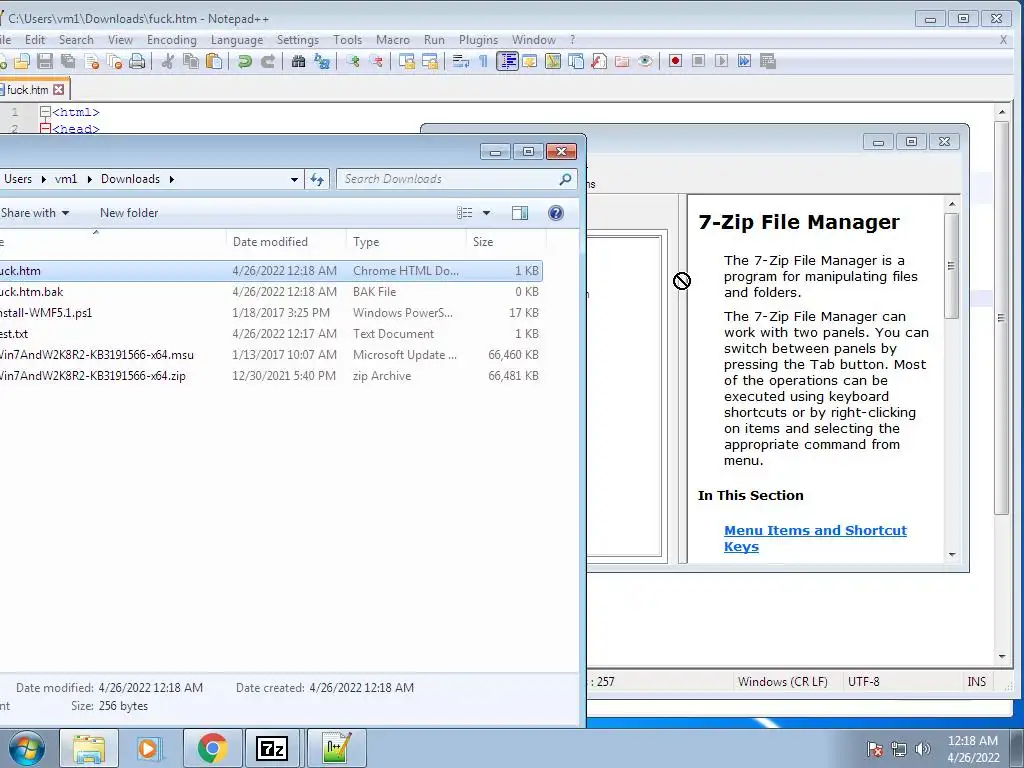Image resolution: width=1024 pixels, height=768 pixels.
Task: Click the Redo toolbar icon
Action: point(268,61)
